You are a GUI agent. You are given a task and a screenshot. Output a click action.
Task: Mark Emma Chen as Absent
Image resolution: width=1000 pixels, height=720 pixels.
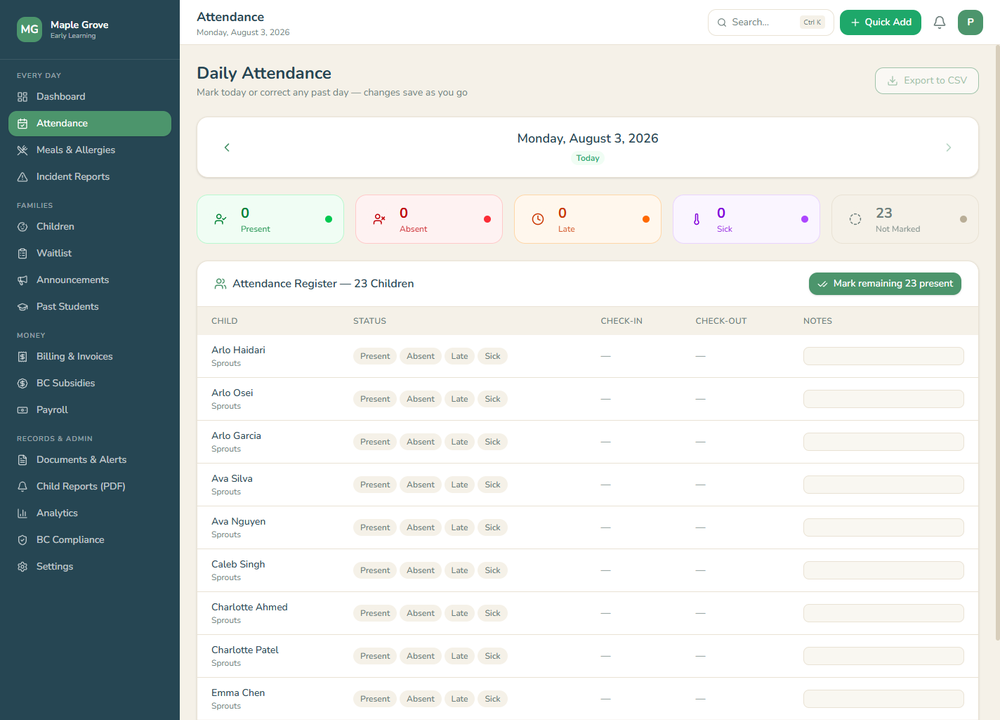pyautogui.click(x=420, y=699)
